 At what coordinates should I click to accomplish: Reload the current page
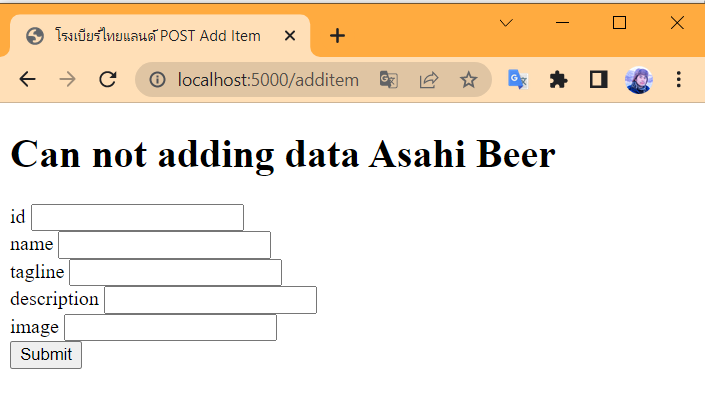click(x=108, y=80)
